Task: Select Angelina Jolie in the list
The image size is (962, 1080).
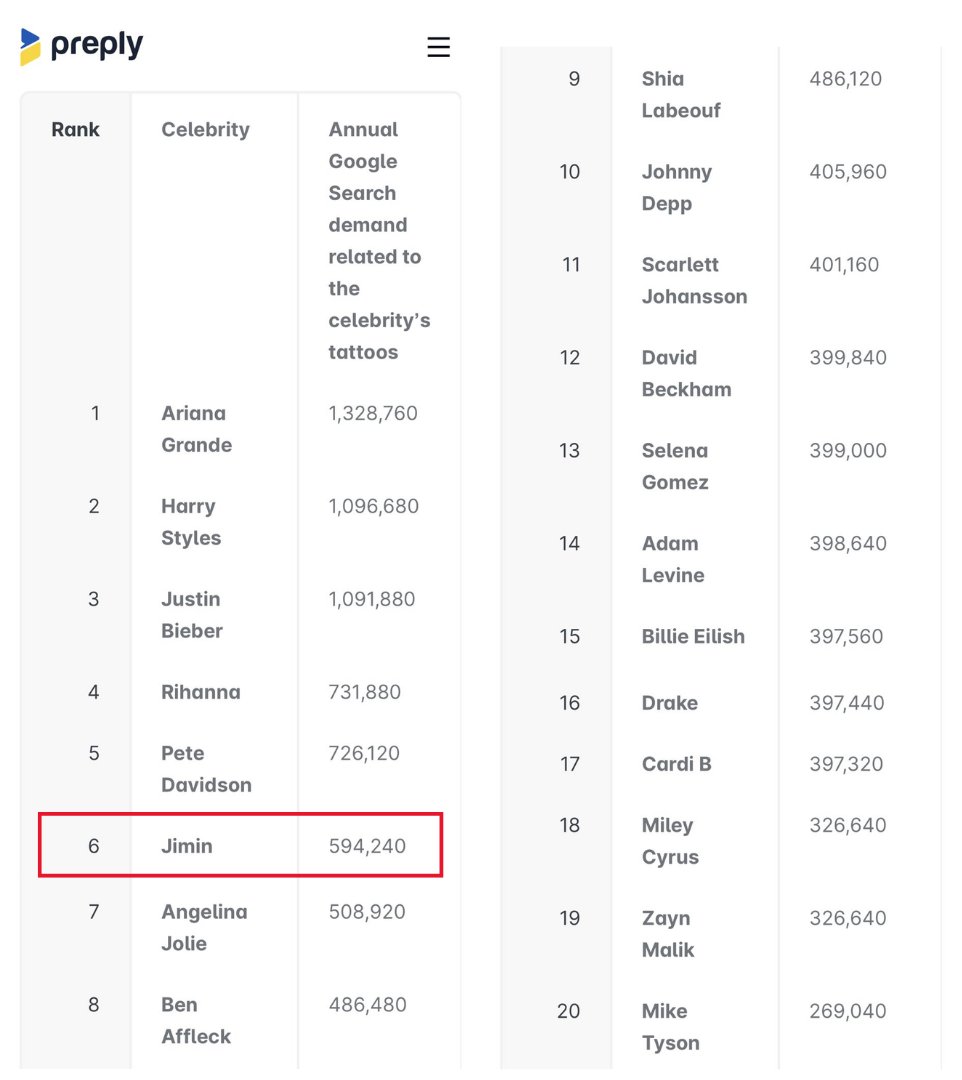Action: 203,927
